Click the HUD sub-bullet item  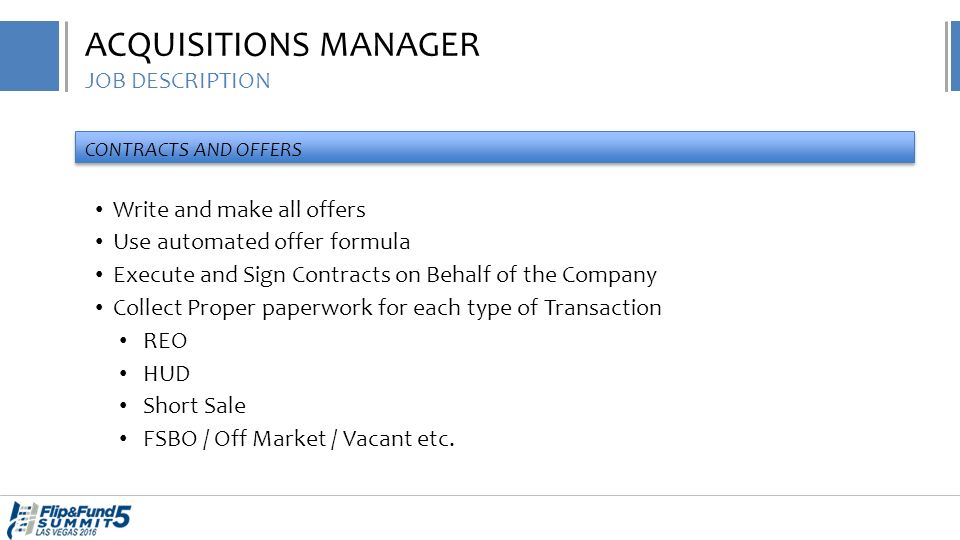[x=167, y=373]
